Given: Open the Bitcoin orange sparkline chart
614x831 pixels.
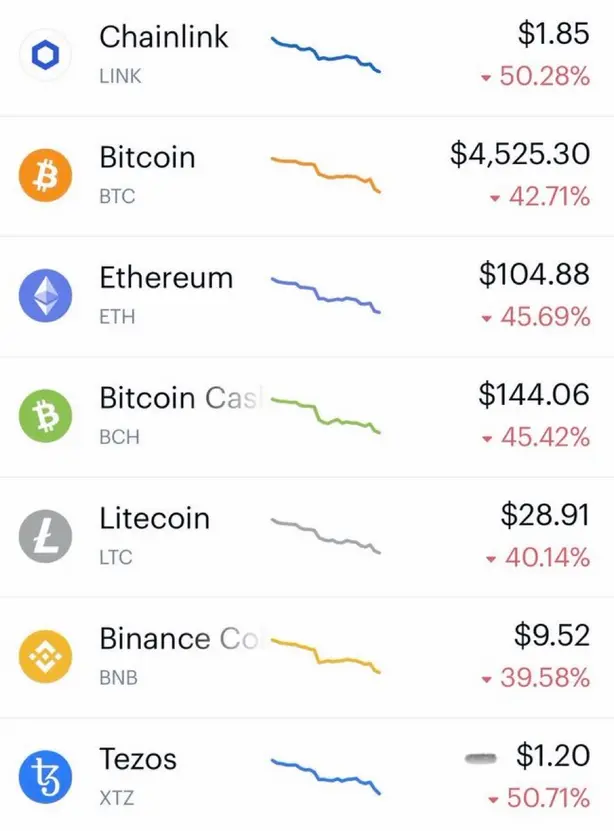Looking at the screenshot, I should click(326, 174).
